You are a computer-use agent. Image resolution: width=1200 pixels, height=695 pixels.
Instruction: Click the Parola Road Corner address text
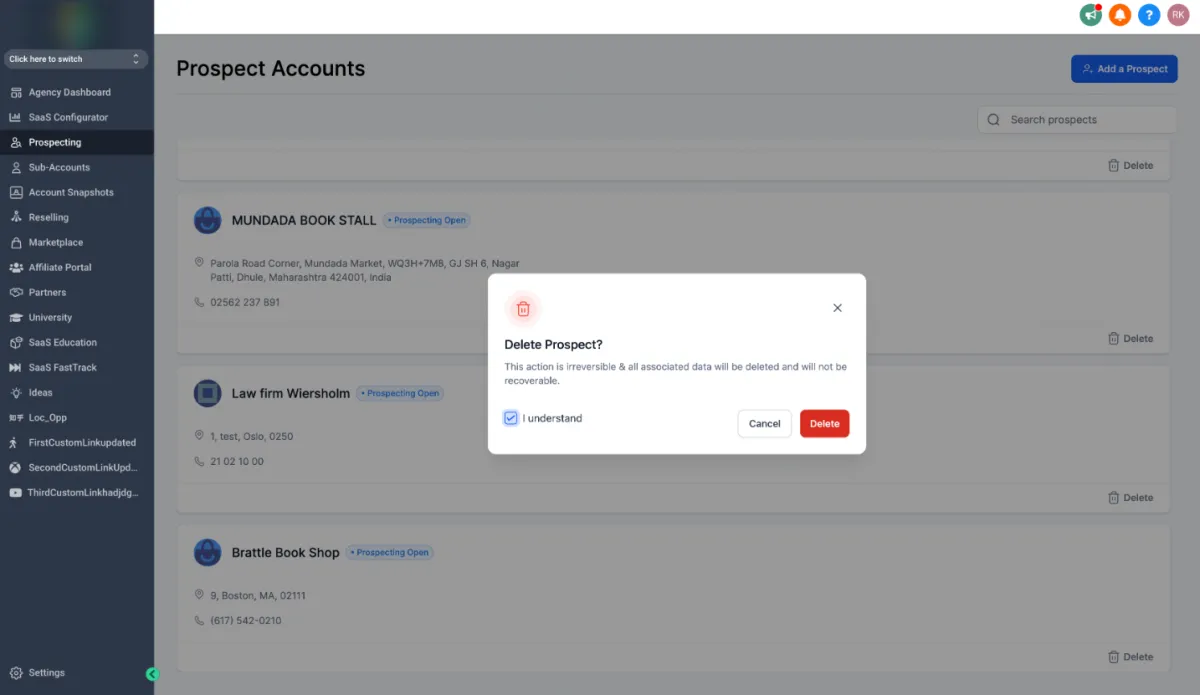pos(365,270)
